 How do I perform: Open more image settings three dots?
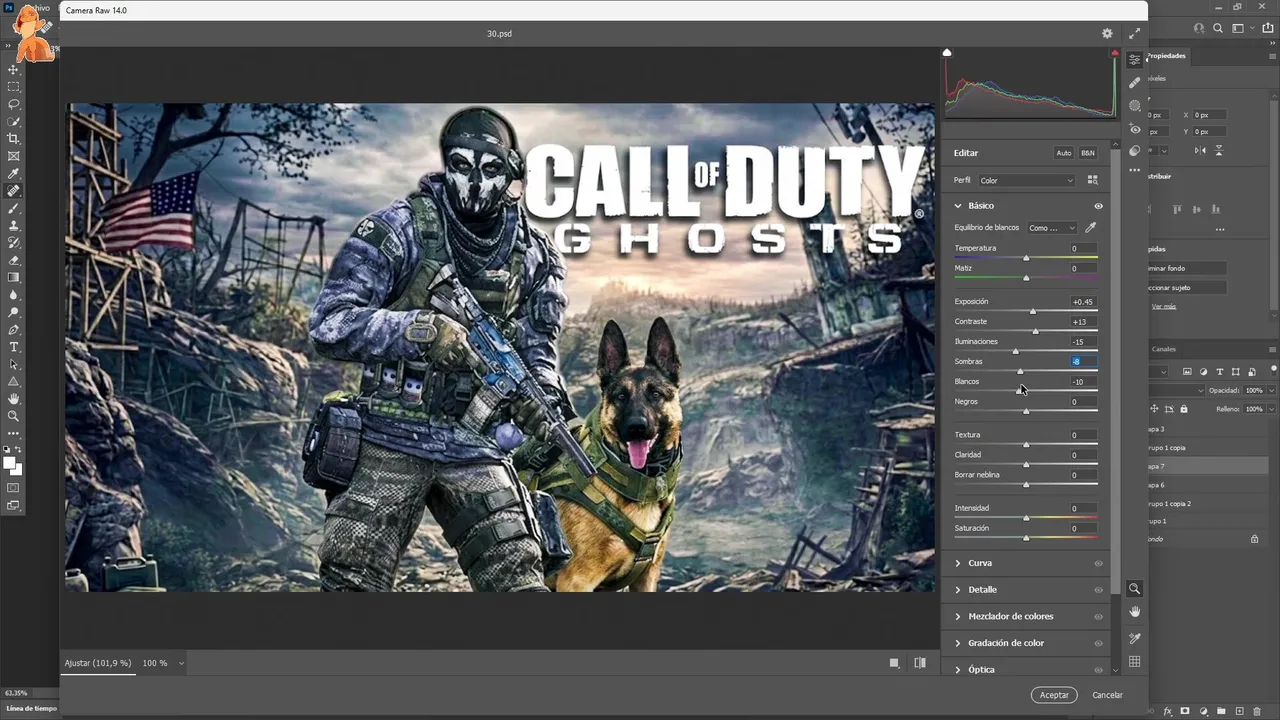click(1134, 171)
